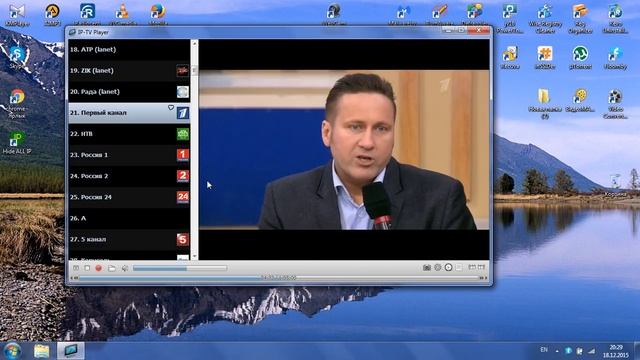Viewport: 640px width, 360px height.
Task: Select channel 18. ATP (lanet)
Action: [x=129, y=49]
